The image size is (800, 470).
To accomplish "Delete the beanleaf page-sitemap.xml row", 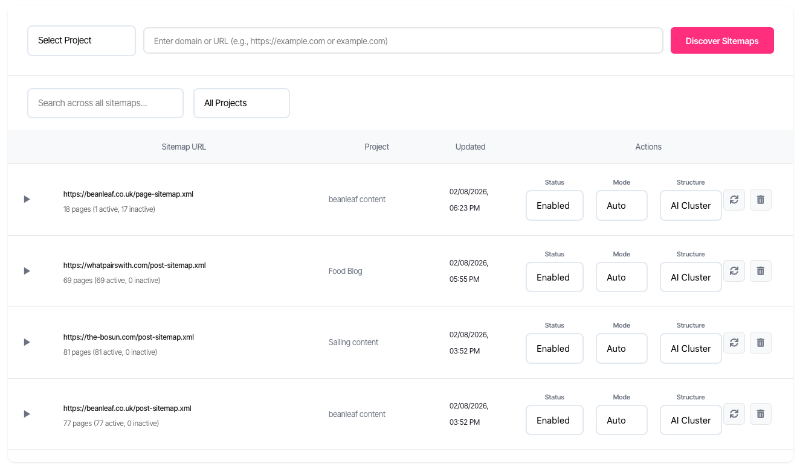I will tap(760, 200).
